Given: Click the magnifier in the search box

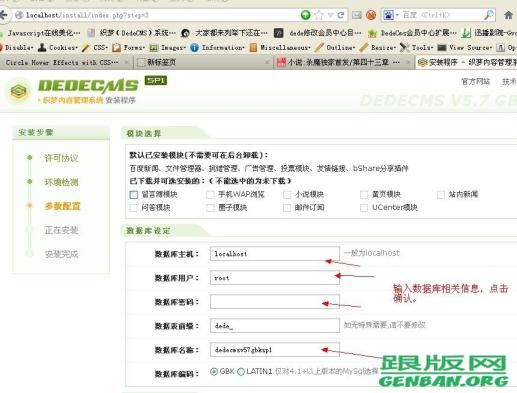Looking at the screenshot, I should pos(489,15).
